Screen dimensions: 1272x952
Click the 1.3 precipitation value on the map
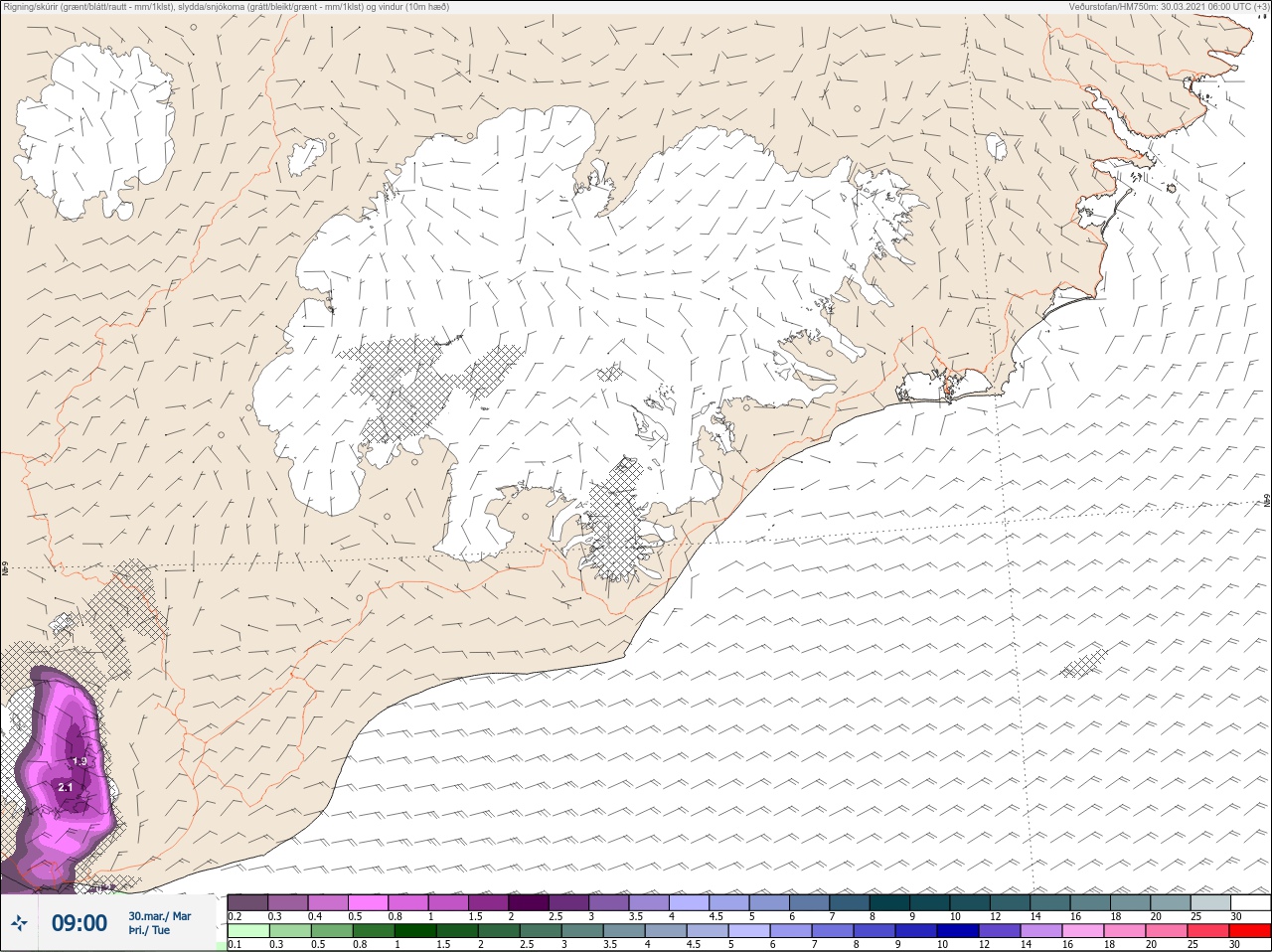pyautogui.click(x=79, y=761)
